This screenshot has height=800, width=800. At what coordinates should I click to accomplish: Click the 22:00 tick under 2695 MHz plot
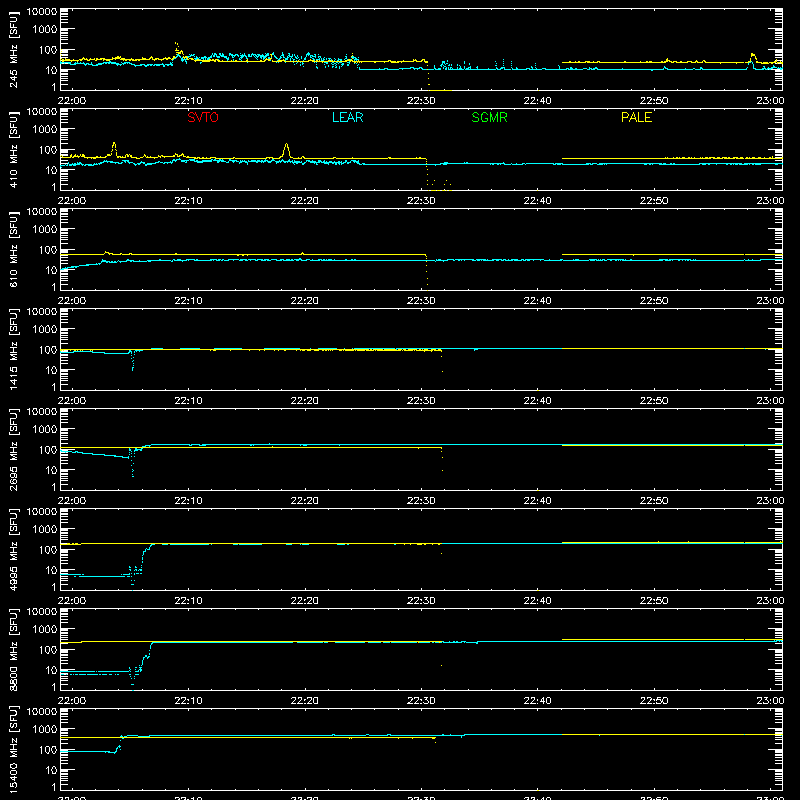72,501
